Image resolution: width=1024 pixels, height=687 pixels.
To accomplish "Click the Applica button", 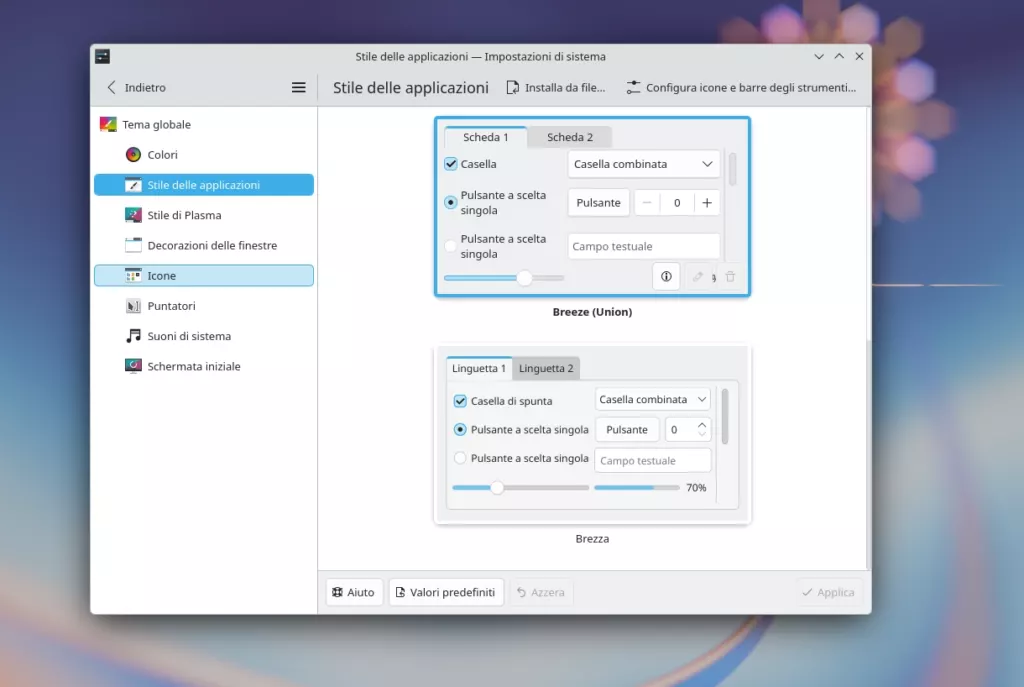I will click(x=828, y=592).
